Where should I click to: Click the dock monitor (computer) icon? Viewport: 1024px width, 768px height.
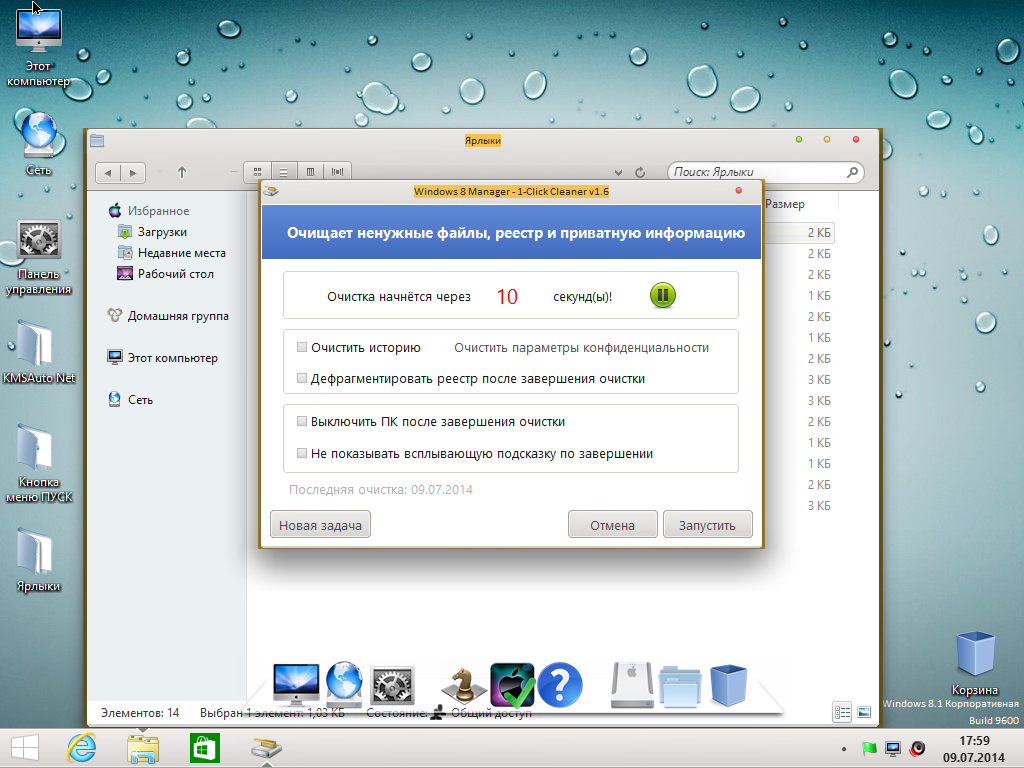(296, 684)
